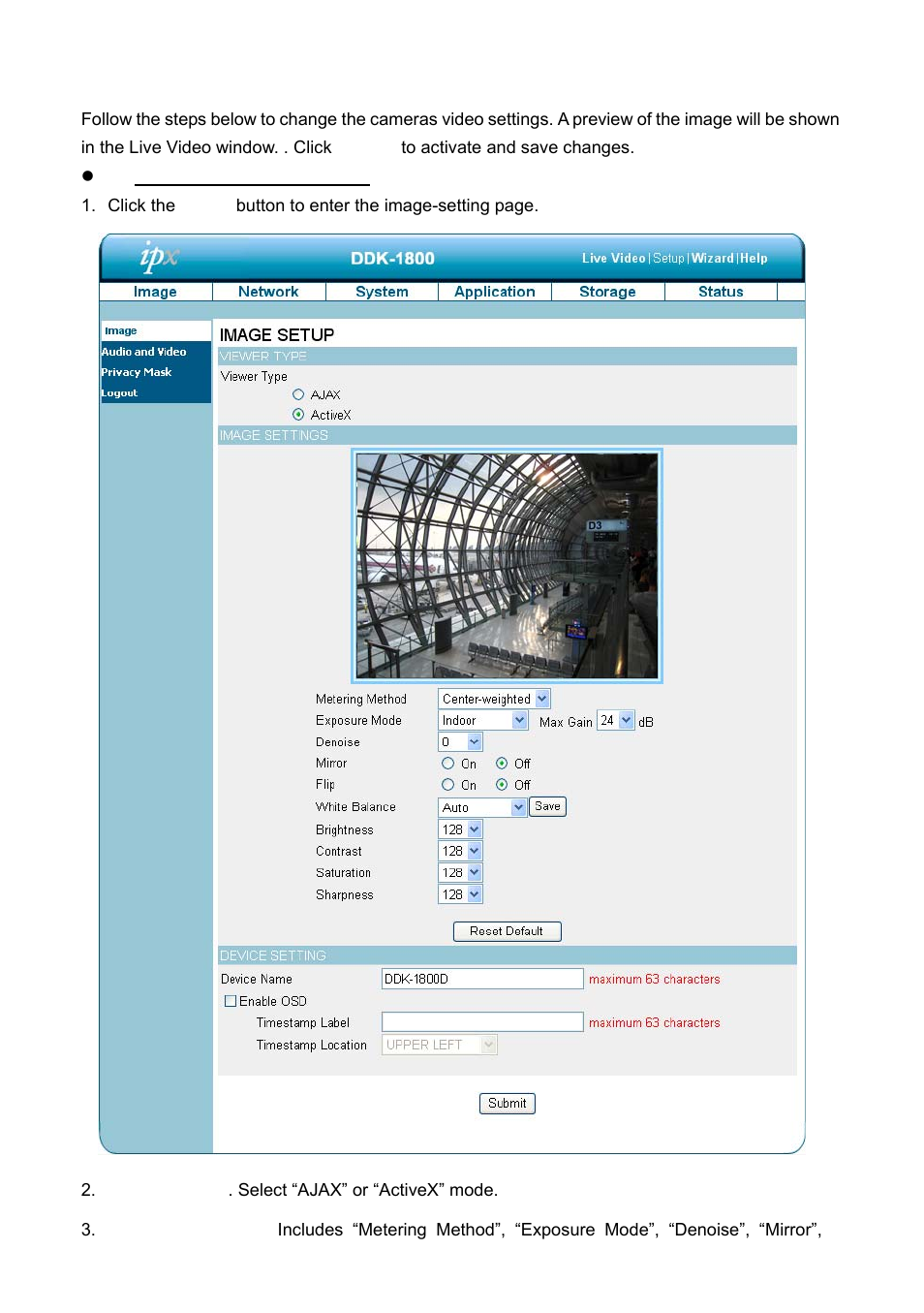The height and width of the screenshot is (1313, 924).
Task: Open the Storage tab
Action: [607, 292]
